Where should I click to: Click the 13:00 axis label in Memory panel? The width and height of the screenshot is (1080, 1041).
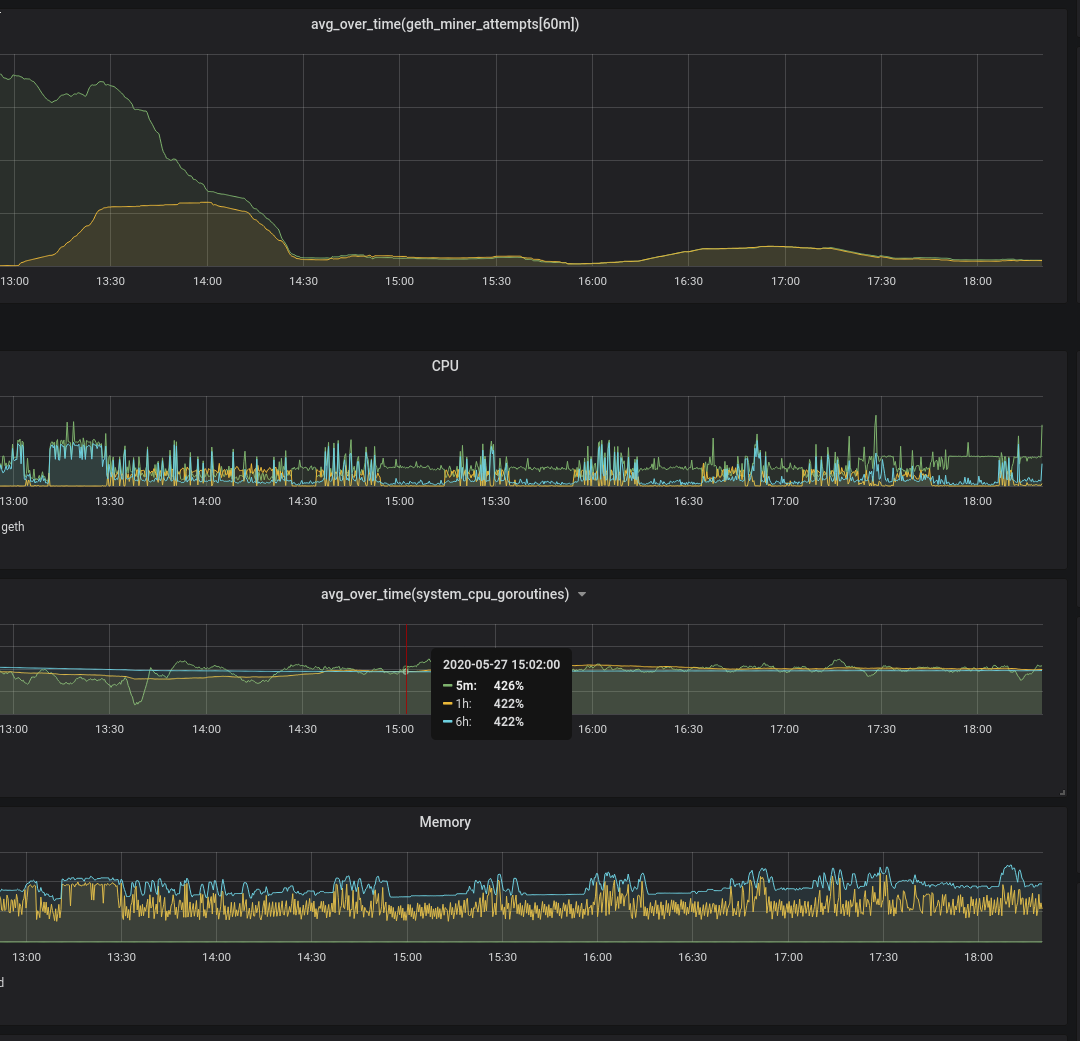coord(26,957)
